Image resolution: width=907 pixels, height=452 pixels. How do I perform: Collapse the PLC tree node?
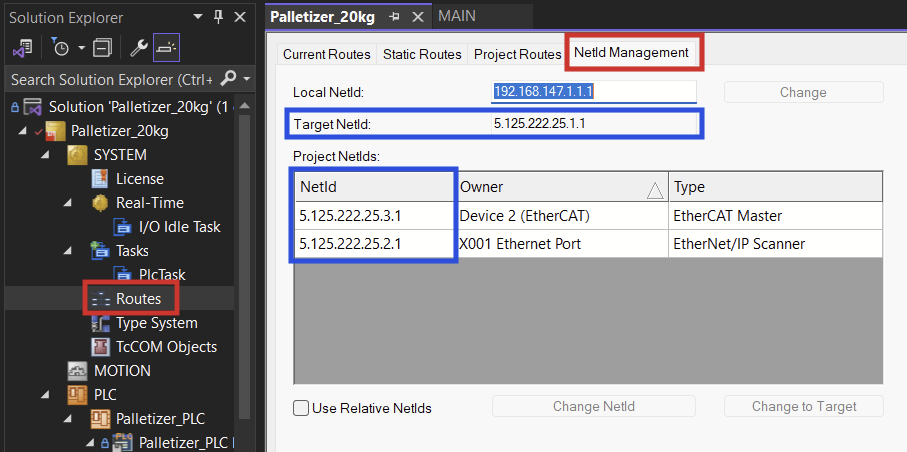point(45,395)
